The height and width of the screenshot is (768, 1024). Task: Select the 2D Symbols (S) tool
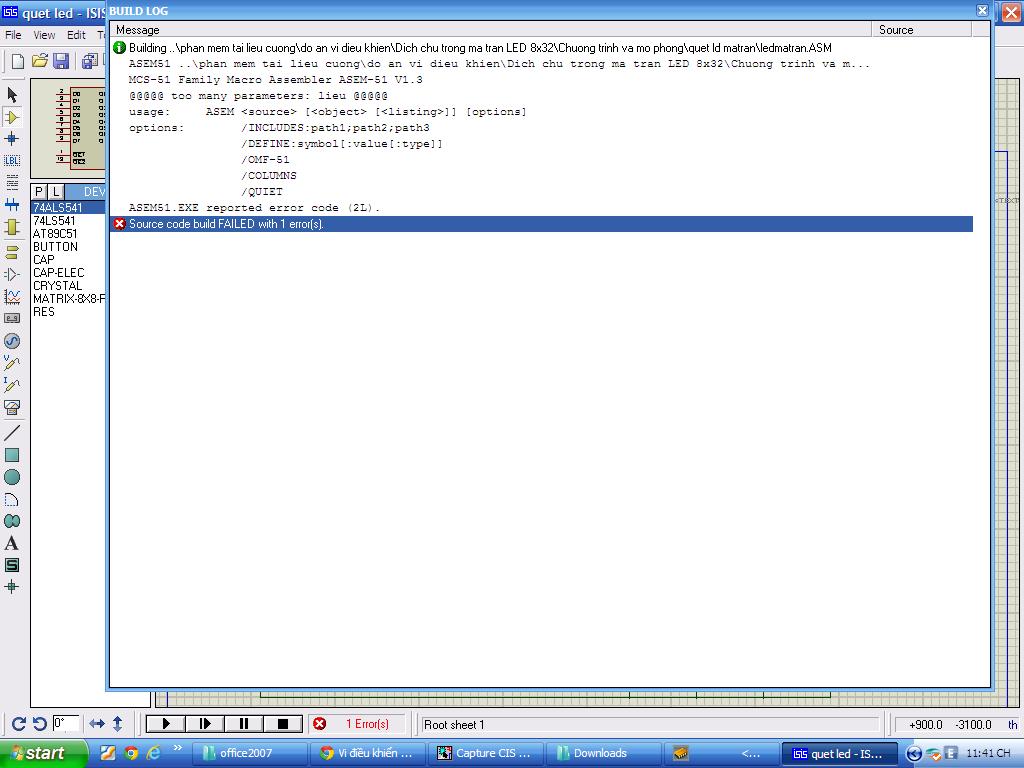click(x=12, y=566)
